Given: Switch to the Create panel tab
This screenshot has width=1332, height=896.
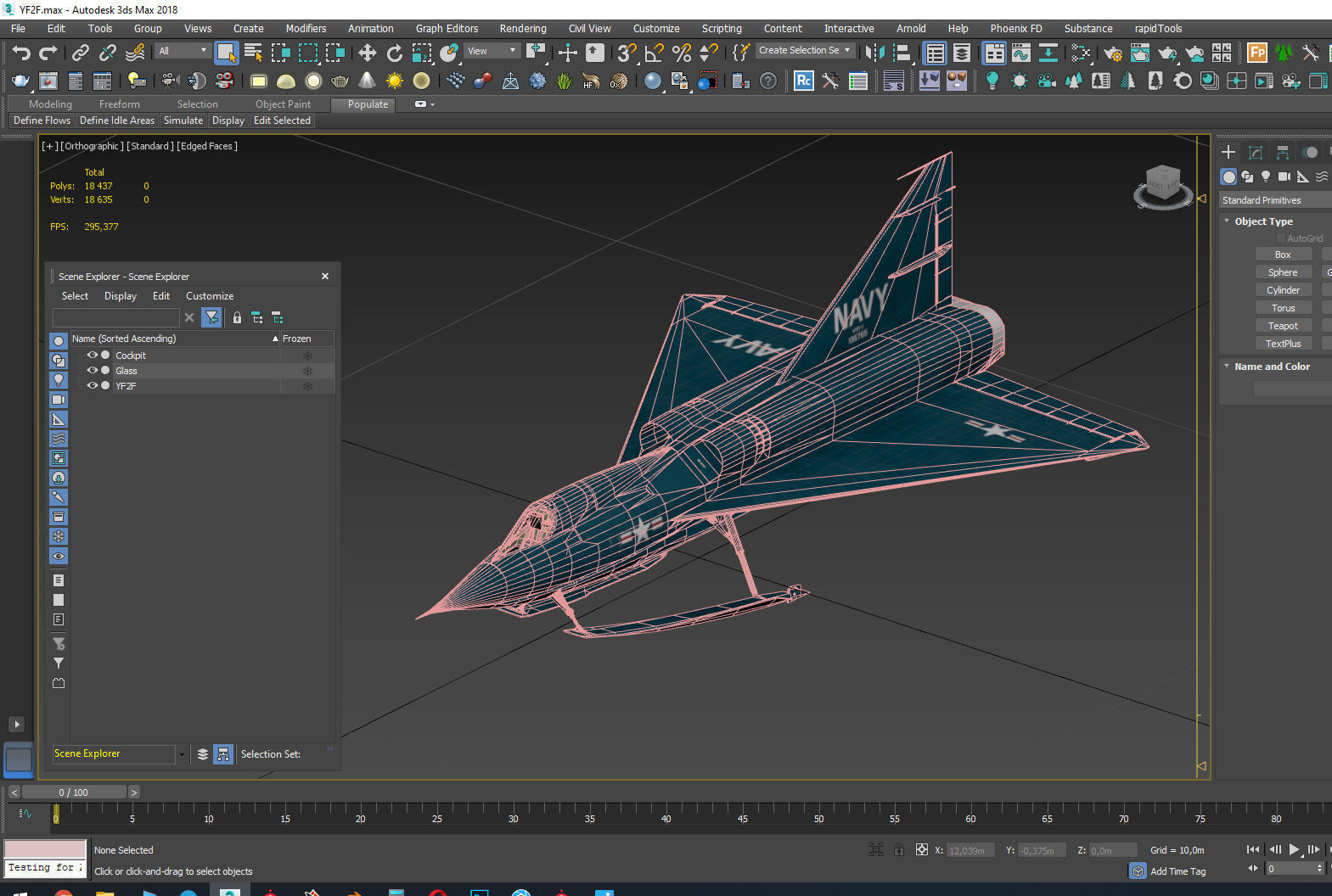Looking at the screenshot, I should click(x=1228, y=152).
